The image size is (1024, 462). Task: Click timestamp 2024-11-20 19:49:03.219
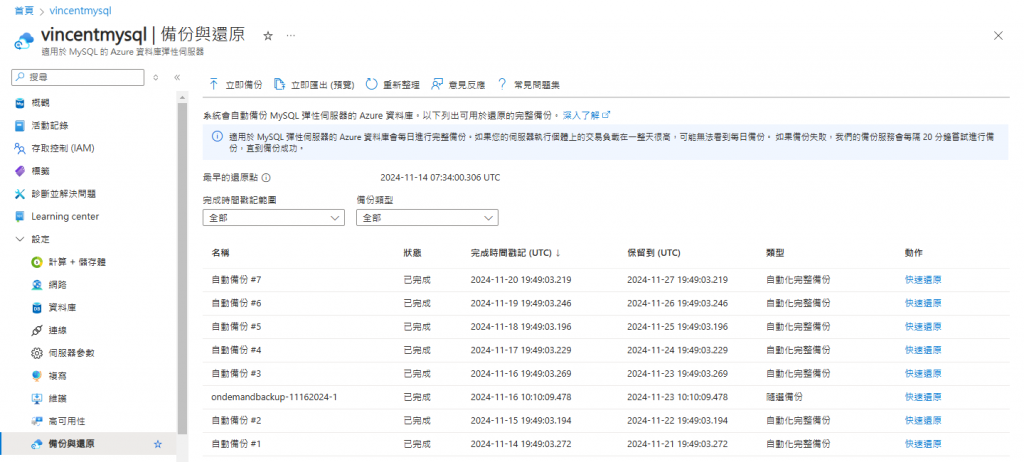(x=521, y=280)
